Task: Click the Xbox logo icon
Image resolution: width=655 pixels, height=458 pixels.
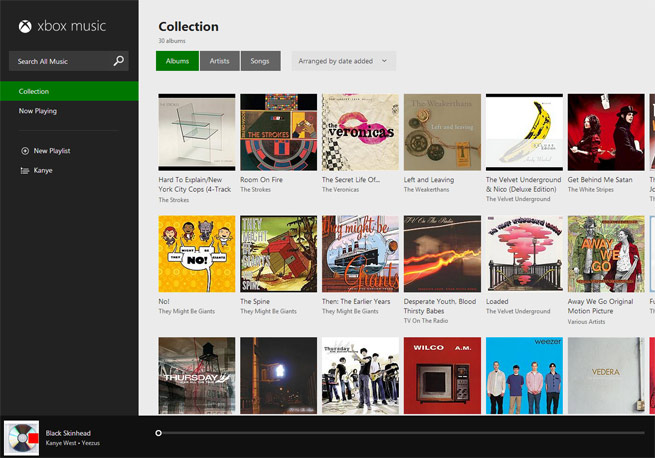Action: pyautogui.click(x=25, y=26)
